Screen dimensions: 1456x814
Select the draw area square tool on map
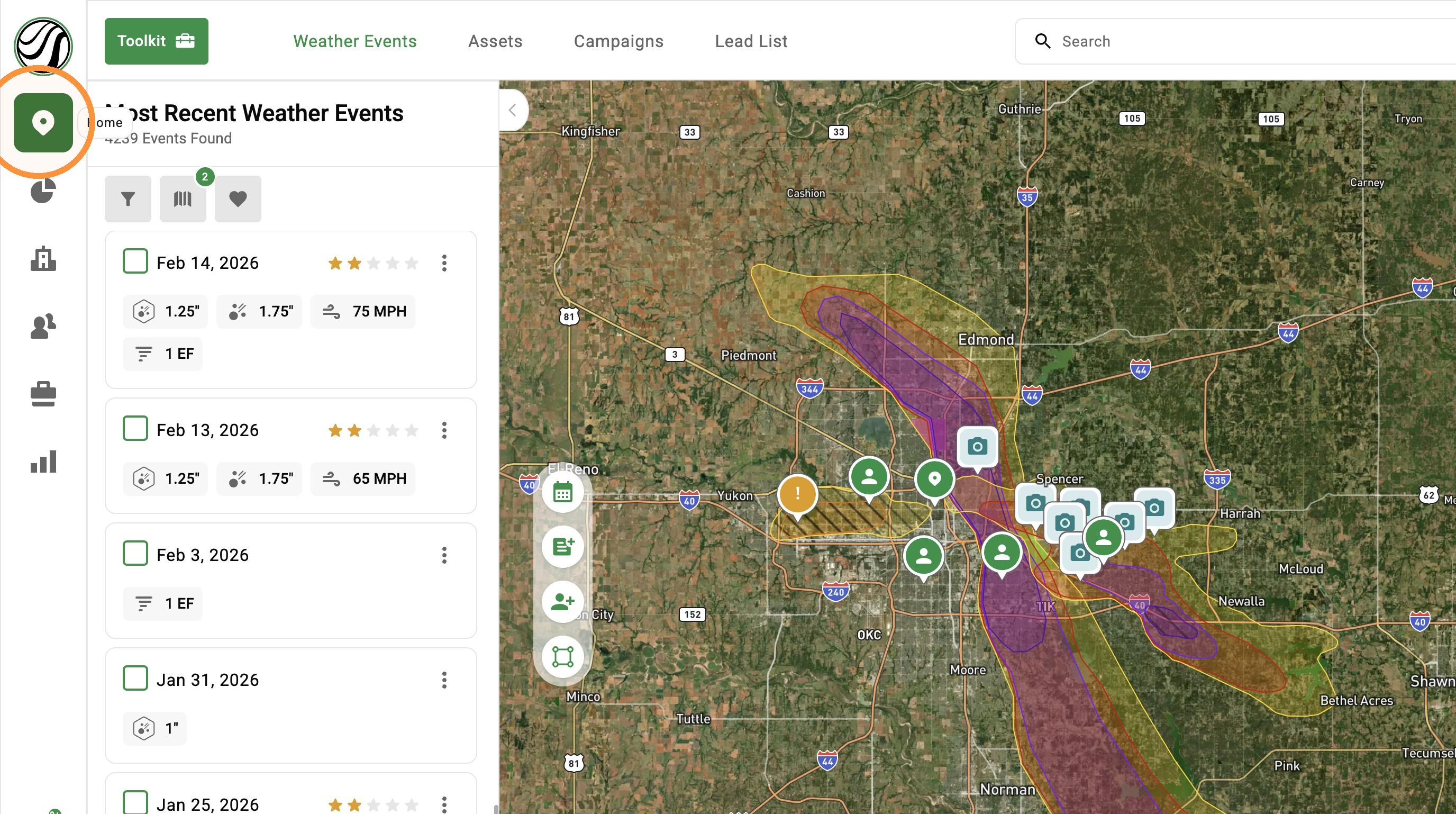[x=562, y=657]
